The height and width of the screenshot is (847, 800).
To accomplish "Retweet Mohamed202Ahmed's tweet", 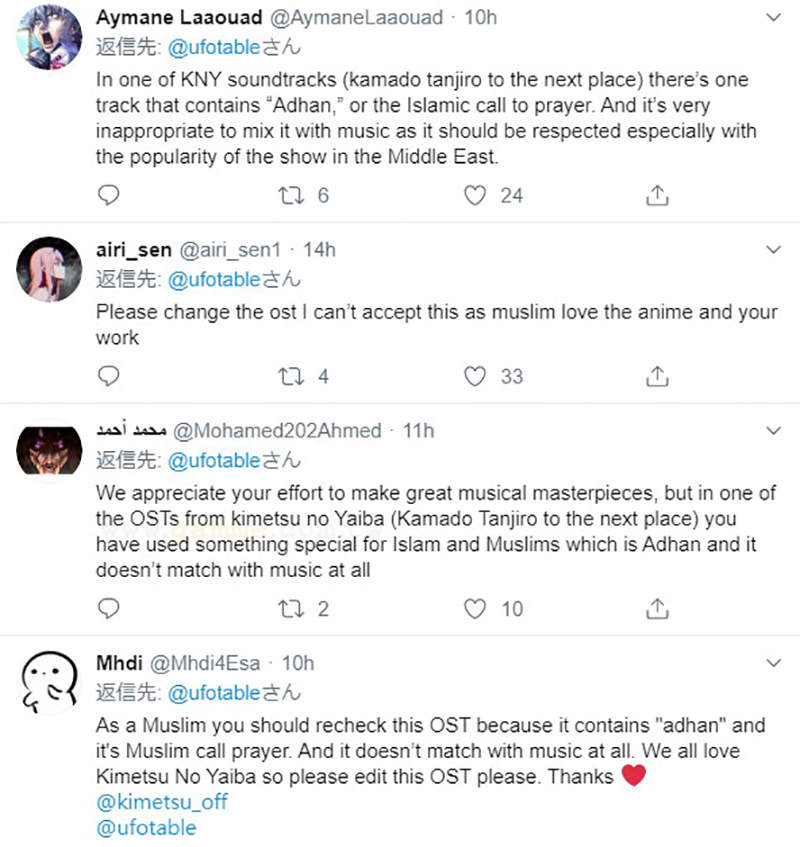I will (292, 608).
